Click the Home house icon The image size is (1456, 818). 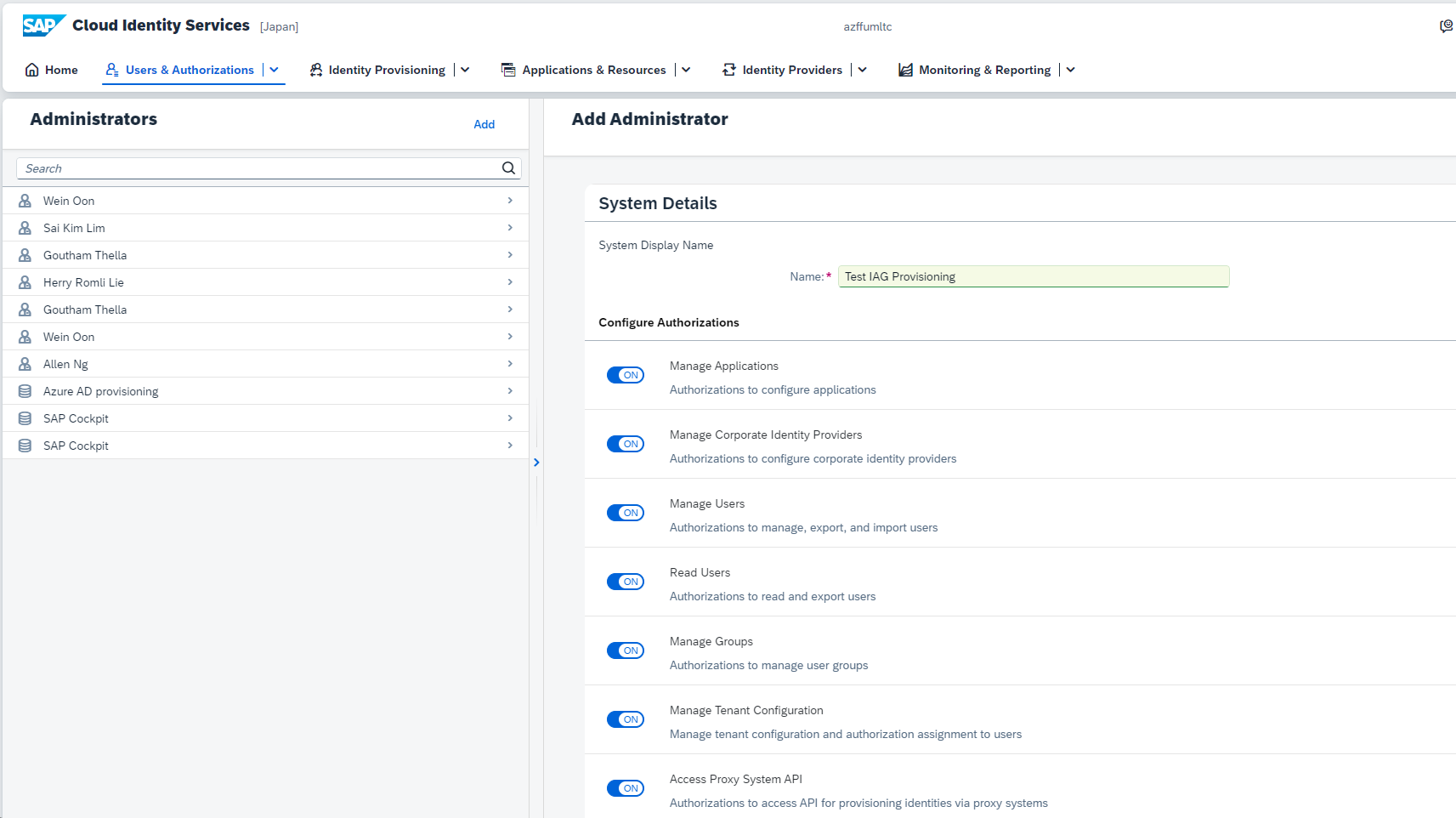coord(31,70)
